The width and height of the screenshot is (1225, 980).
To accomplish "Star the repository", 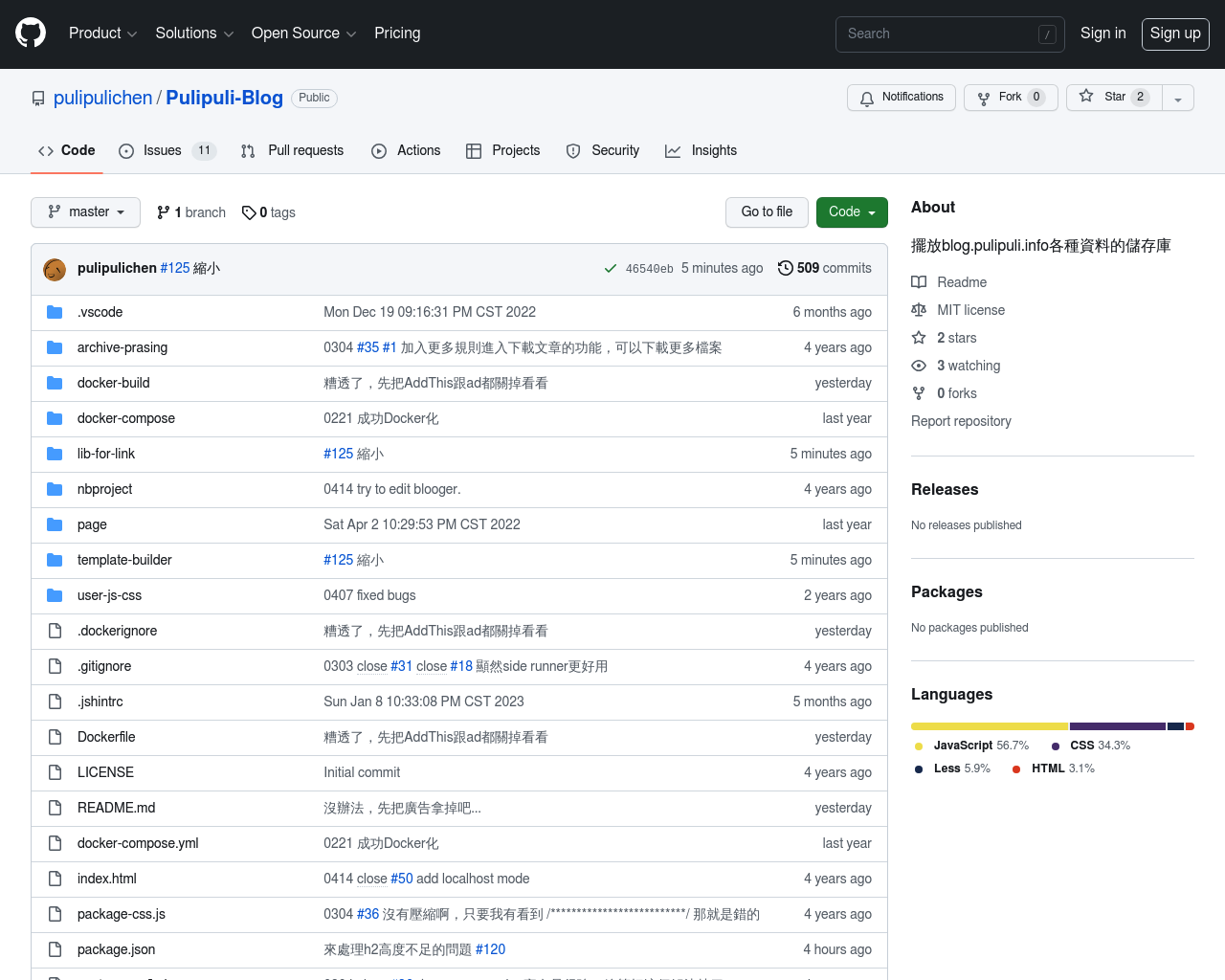I will pyautogui.click(x=1114, y=98).
